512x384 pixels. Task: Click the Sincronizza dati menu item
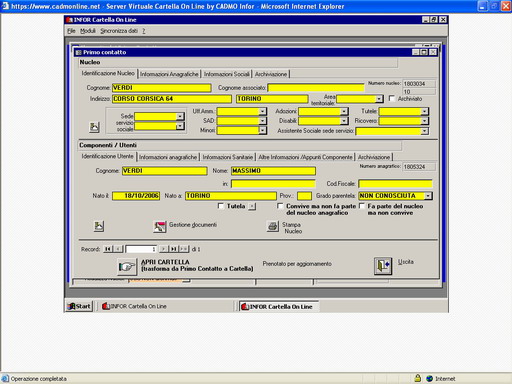click(x=119, y=31)
